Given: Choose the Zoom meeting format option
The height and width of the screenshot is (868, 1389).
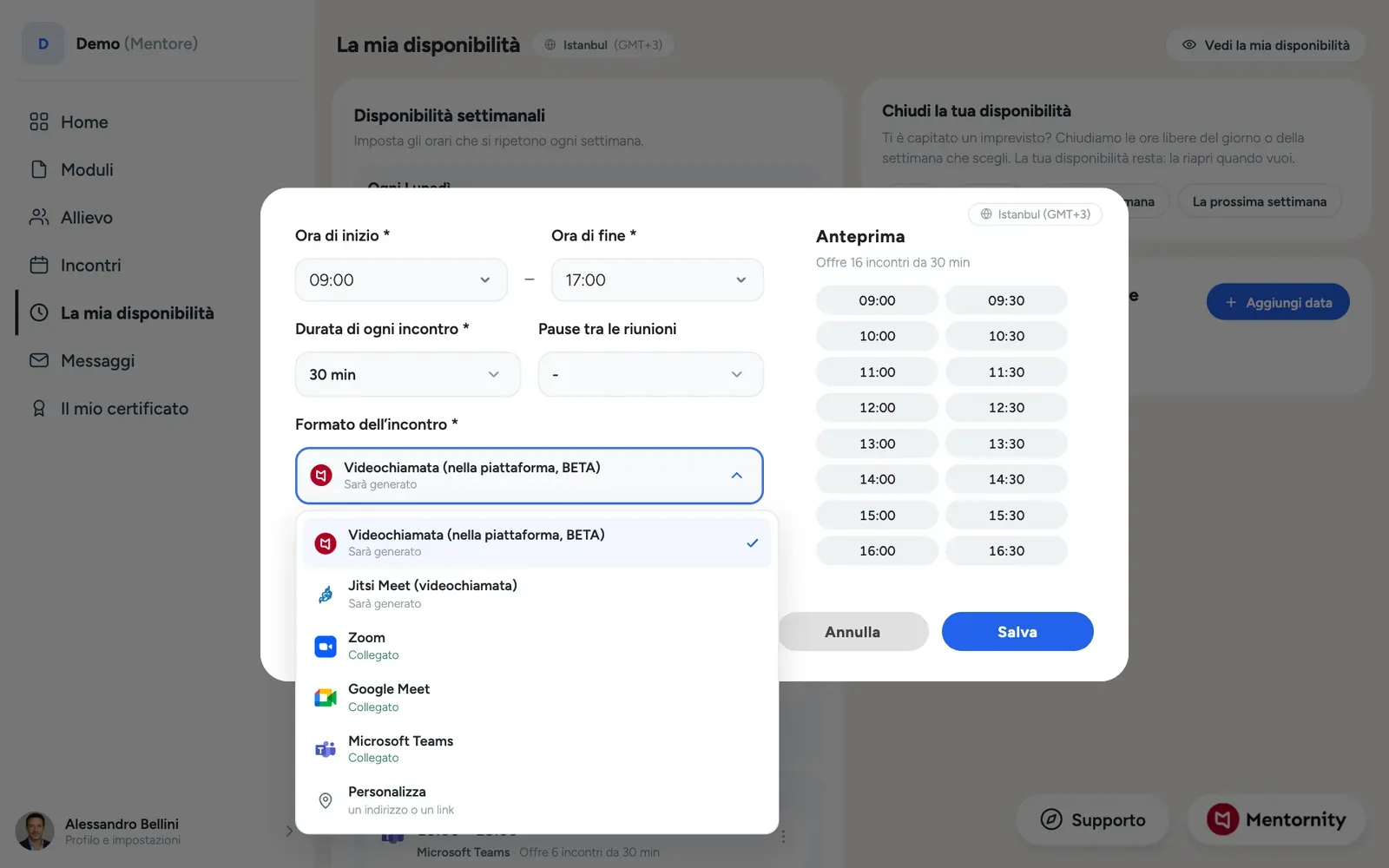Looking at the screenshot, I should click(x=537, y=646).
